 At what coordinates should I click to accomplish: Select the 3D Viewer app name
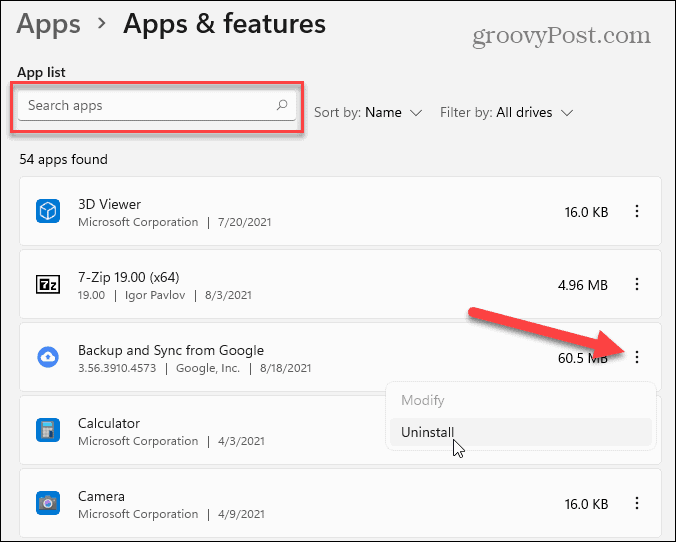click(110, 204)
